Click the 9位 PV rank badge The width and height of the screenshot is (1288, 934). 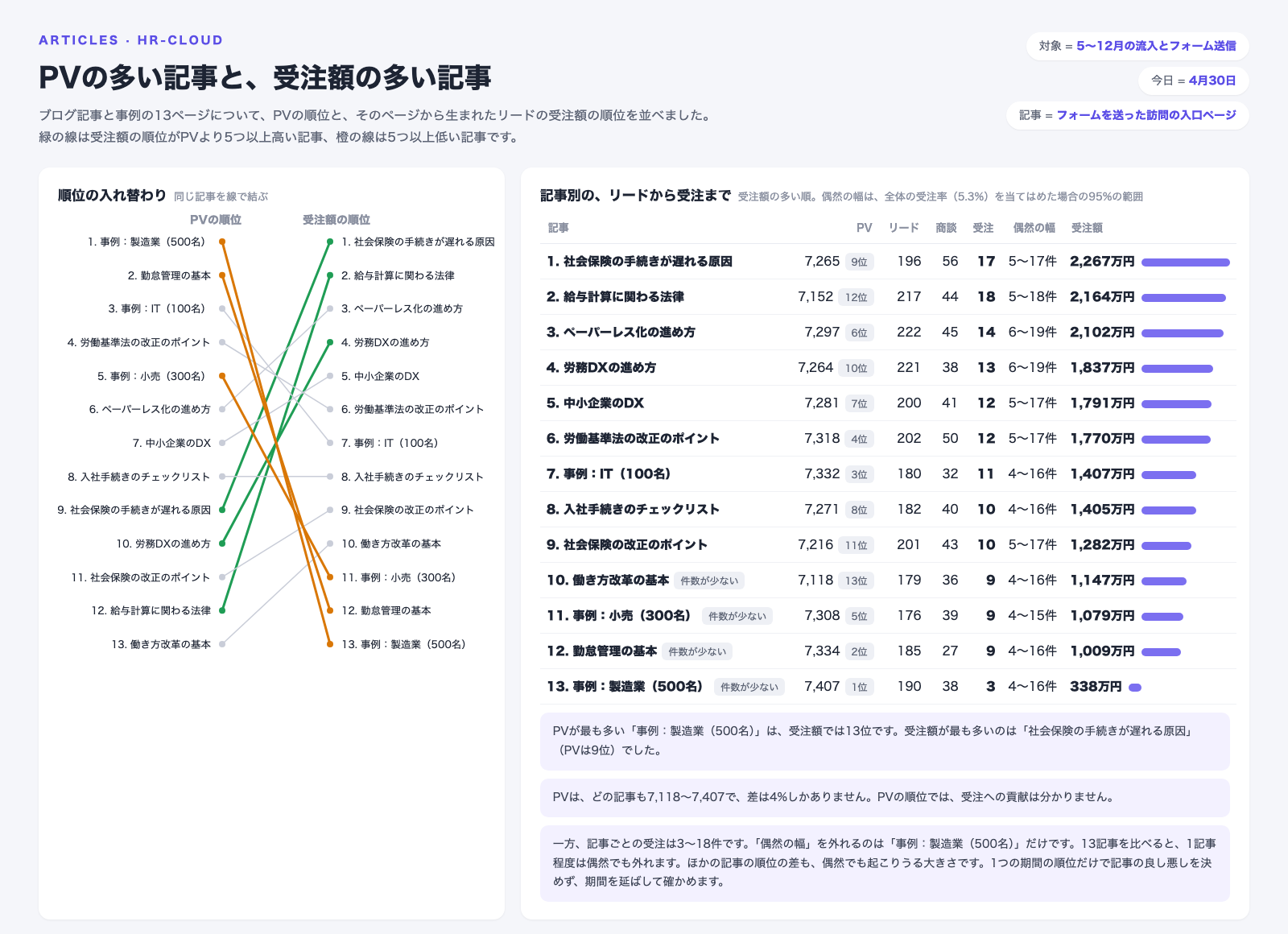(860, 262)
